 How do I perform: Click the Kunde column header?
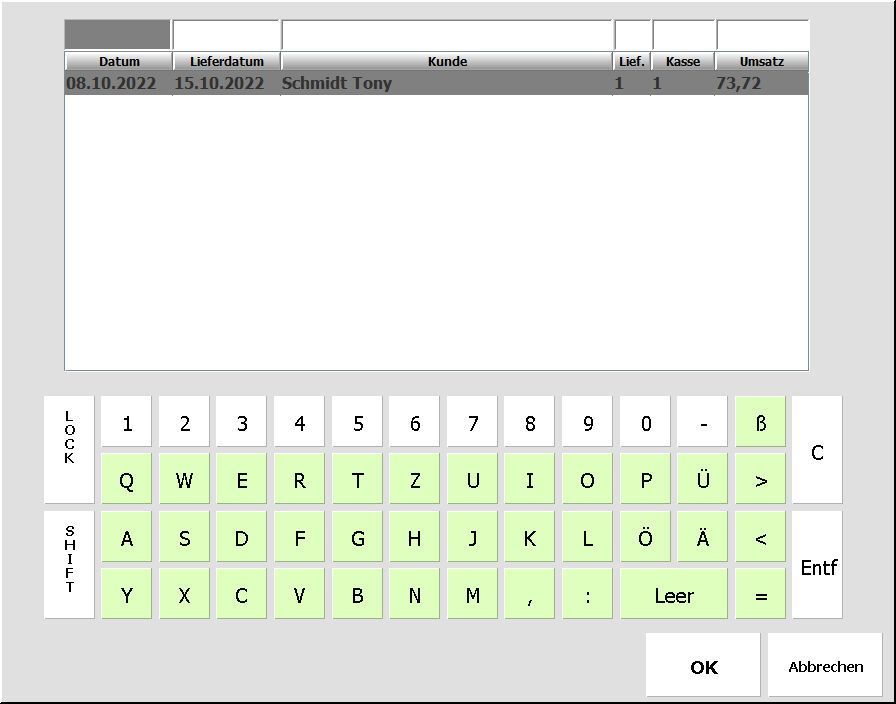pyautogui.click(x=447, y=61)
